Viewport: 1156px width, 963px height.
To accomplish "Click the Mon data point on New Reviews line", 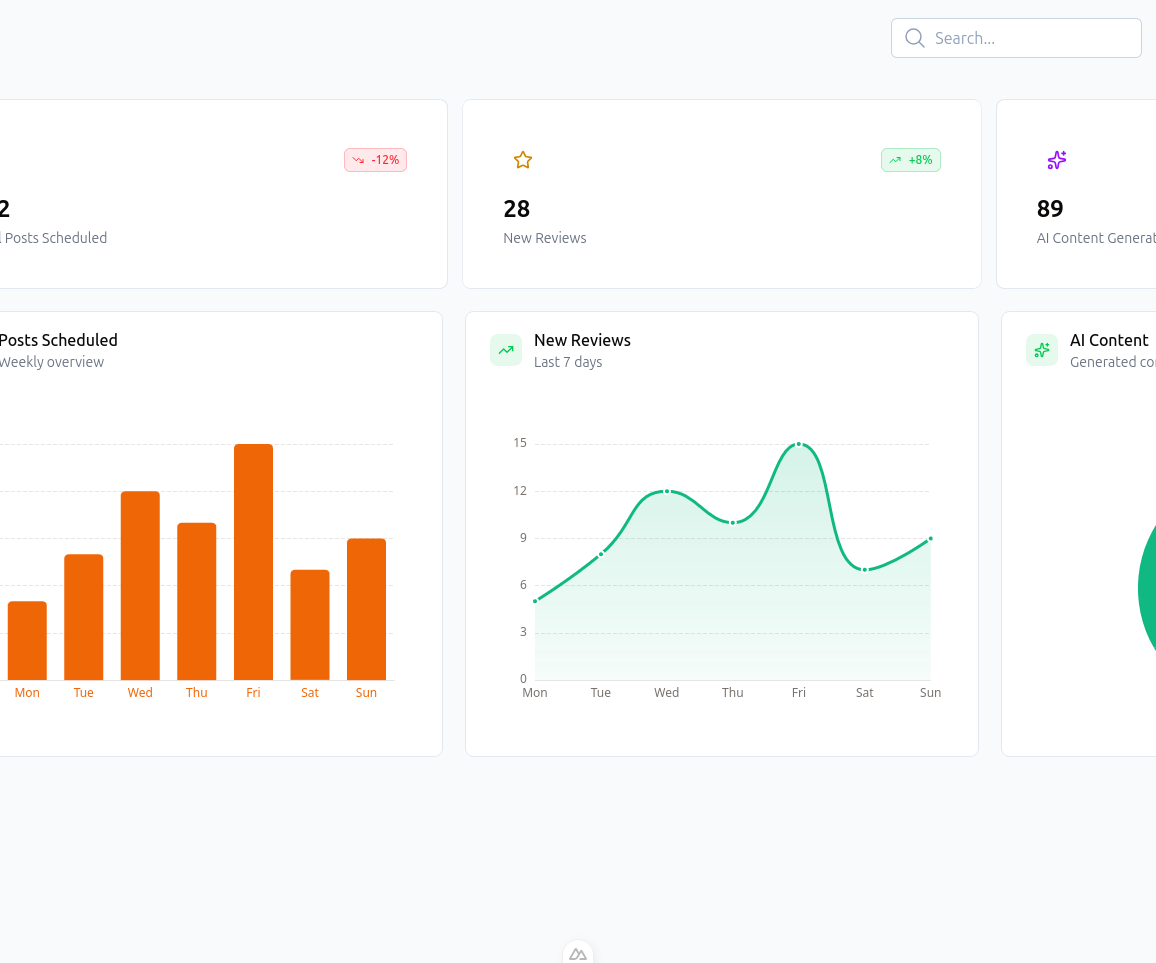I will (535, 601).
